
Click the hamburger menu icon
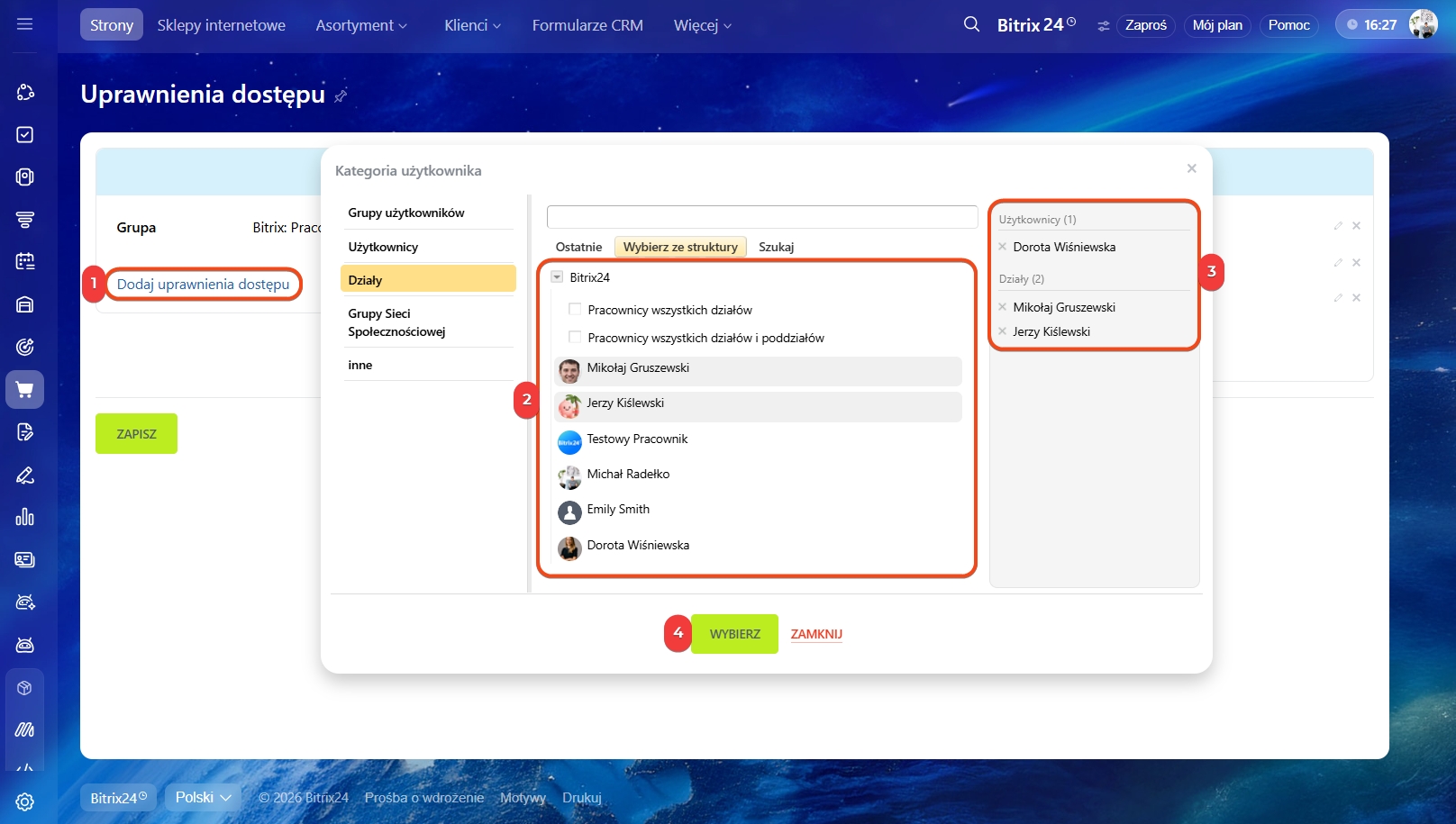tap(24, 24)
